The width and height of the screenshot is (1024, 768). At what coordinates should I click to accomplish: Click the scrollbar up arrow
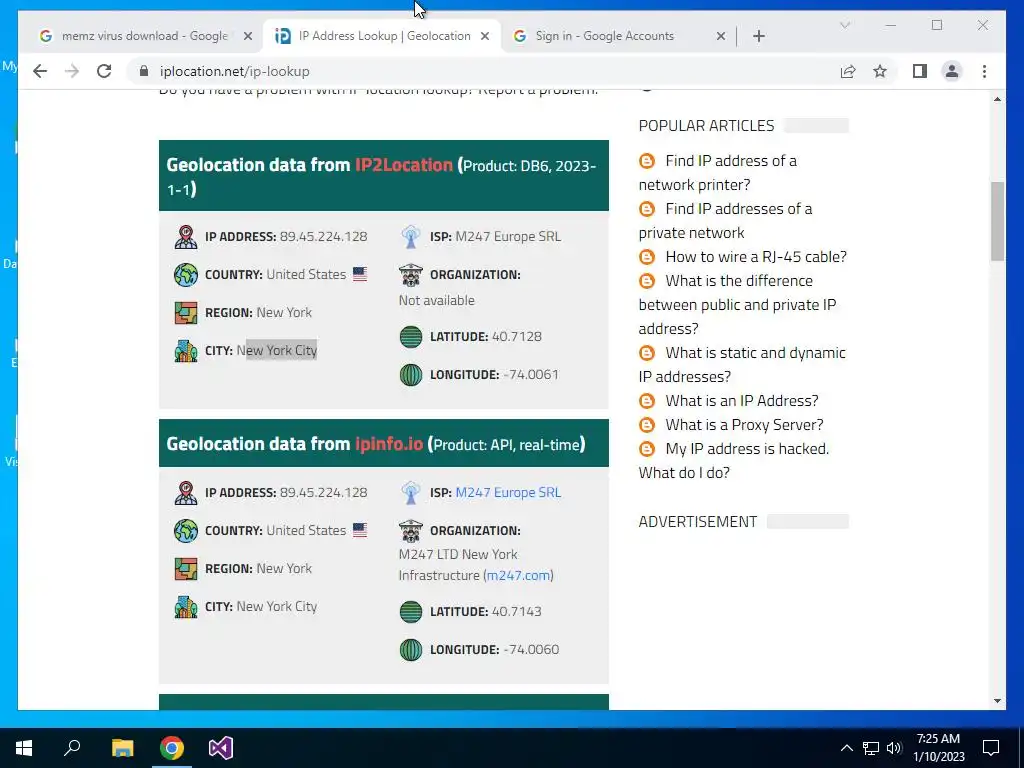[x=997, y=99]
